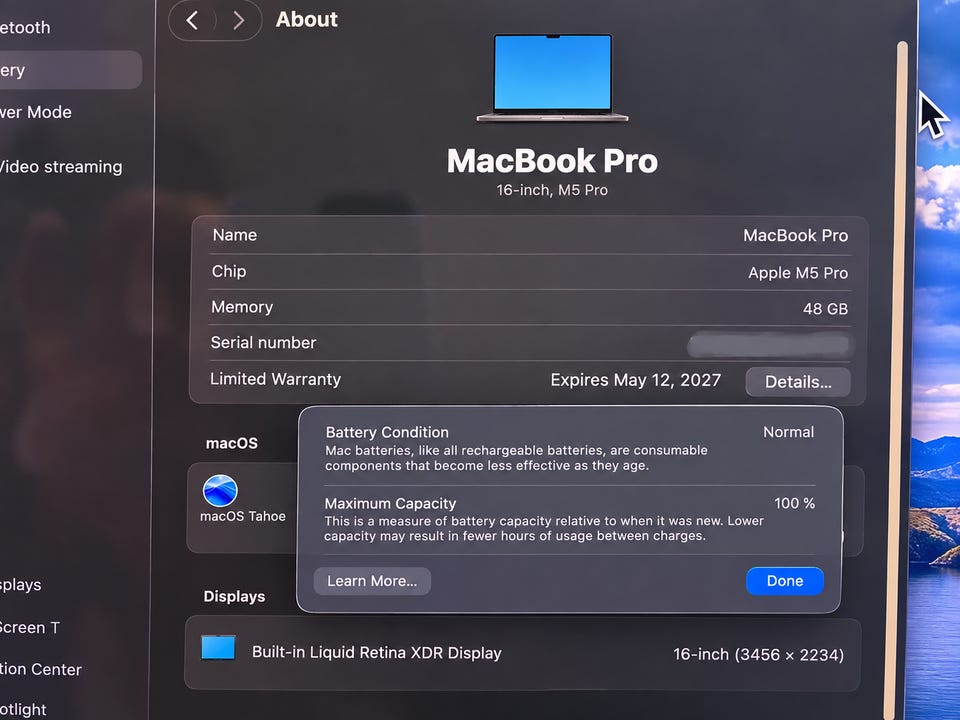Click 'Built-in Liquid Retina XDR Display' label
The image size is (960, 720).
click(377, 653)
